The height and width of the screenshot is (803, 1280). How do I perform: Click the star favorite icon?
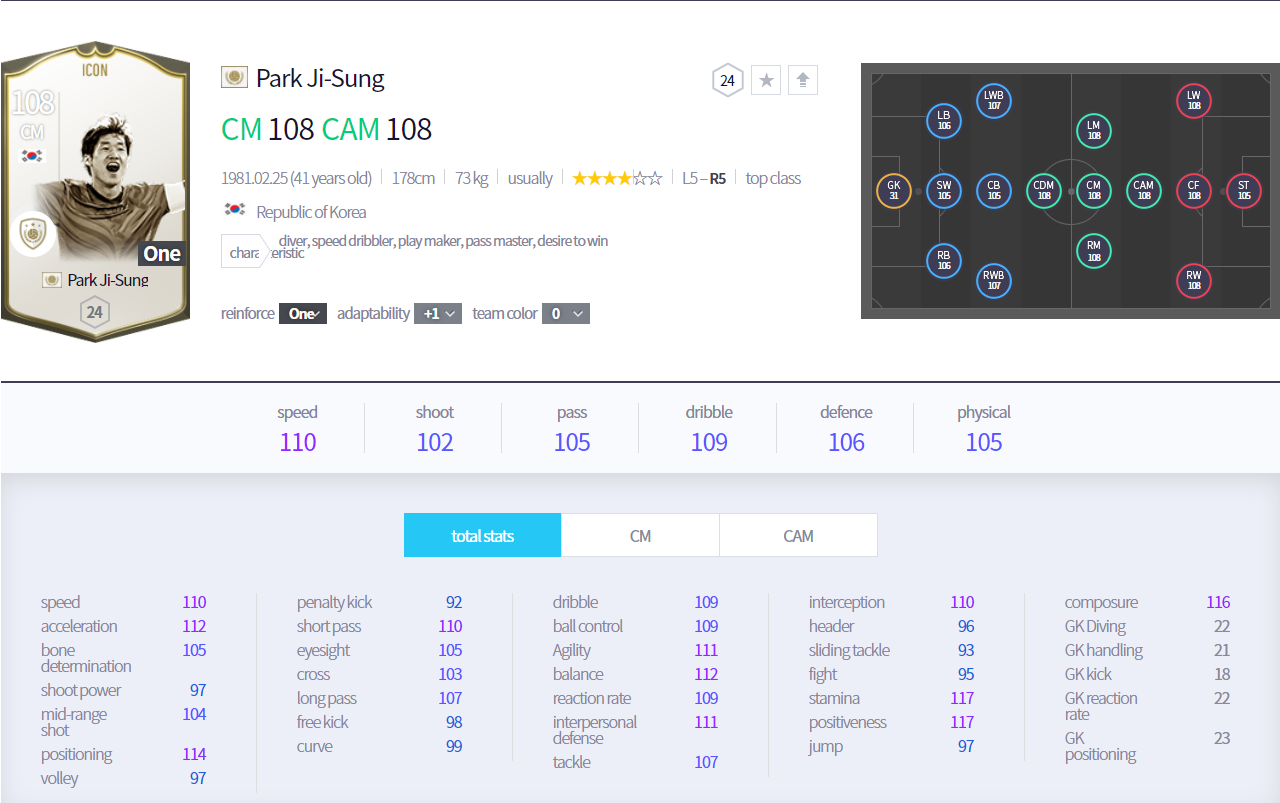click(x=767, y=80)
